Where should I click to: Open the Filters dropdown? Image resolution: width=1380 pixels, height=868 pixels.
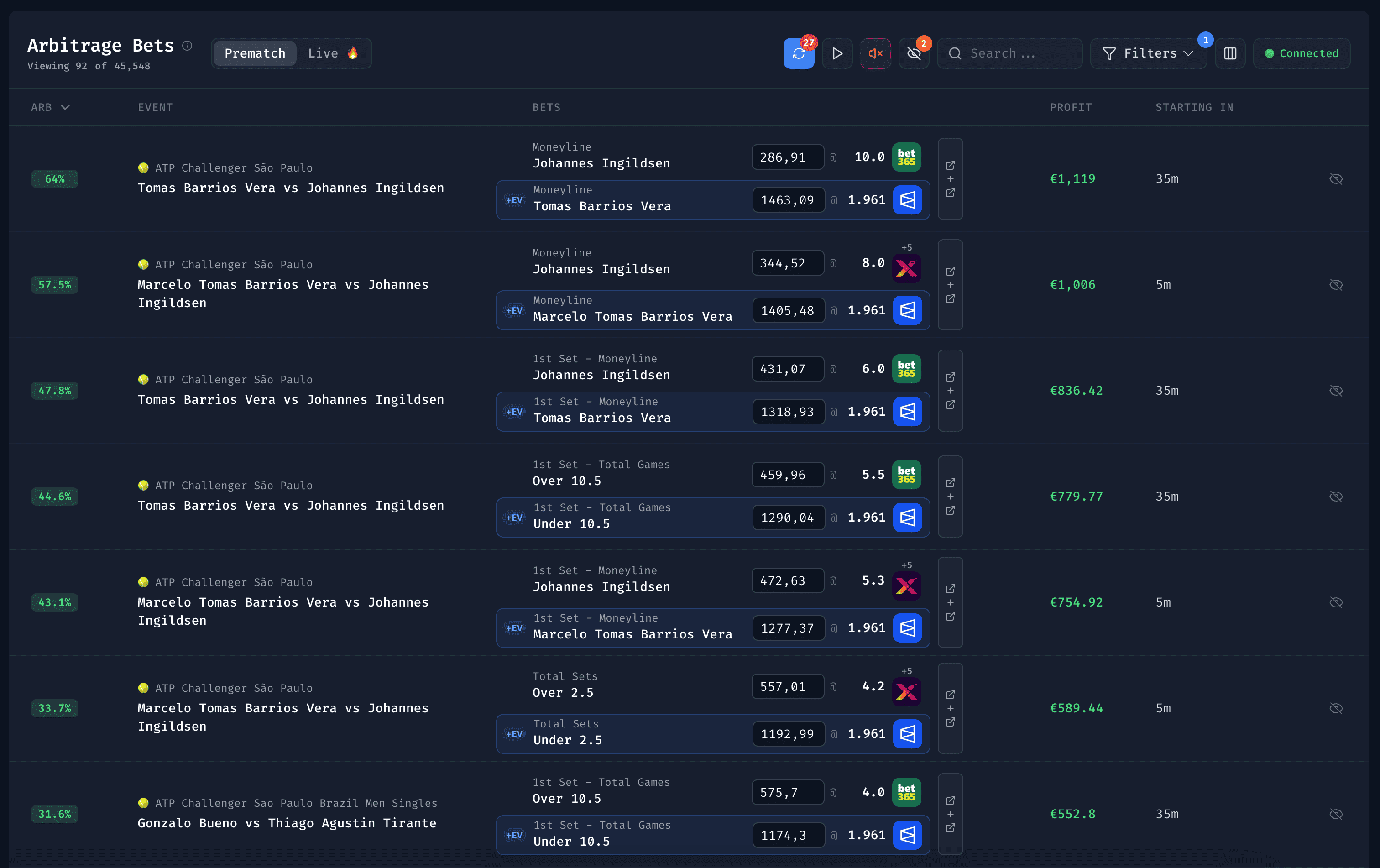pyautogui.click(x=1148, y=53)
